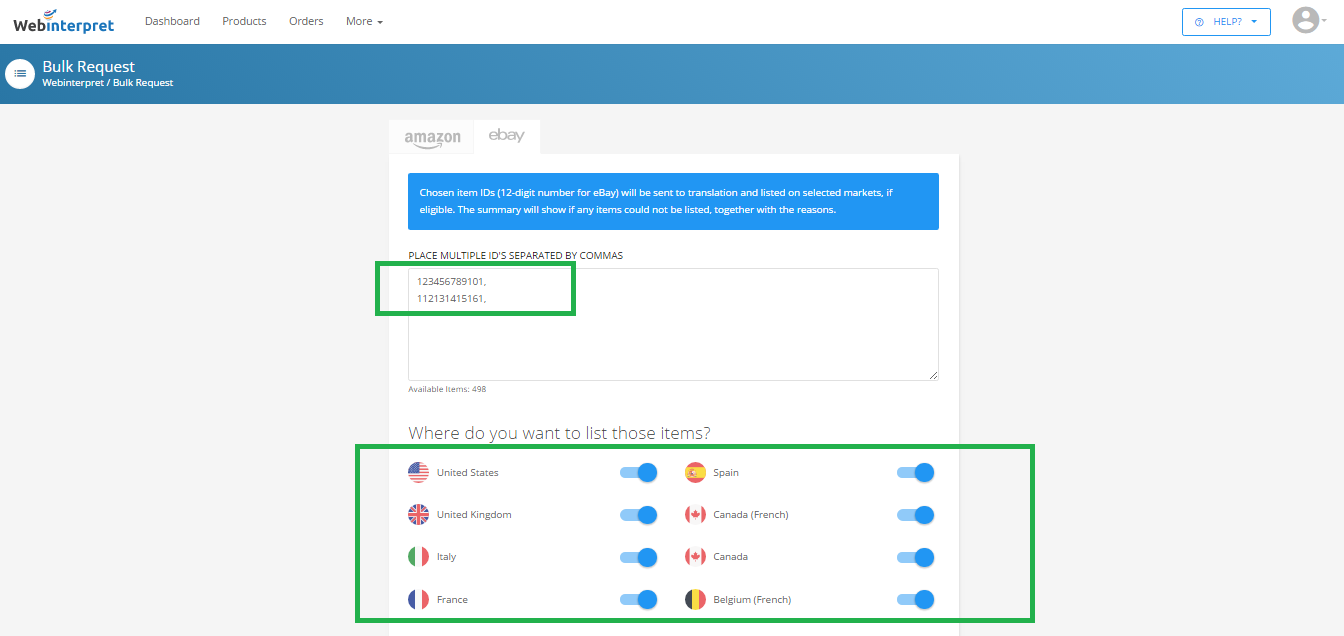
Task: Expand the account menu arrow next to avatar
Action: [1329, 22]
